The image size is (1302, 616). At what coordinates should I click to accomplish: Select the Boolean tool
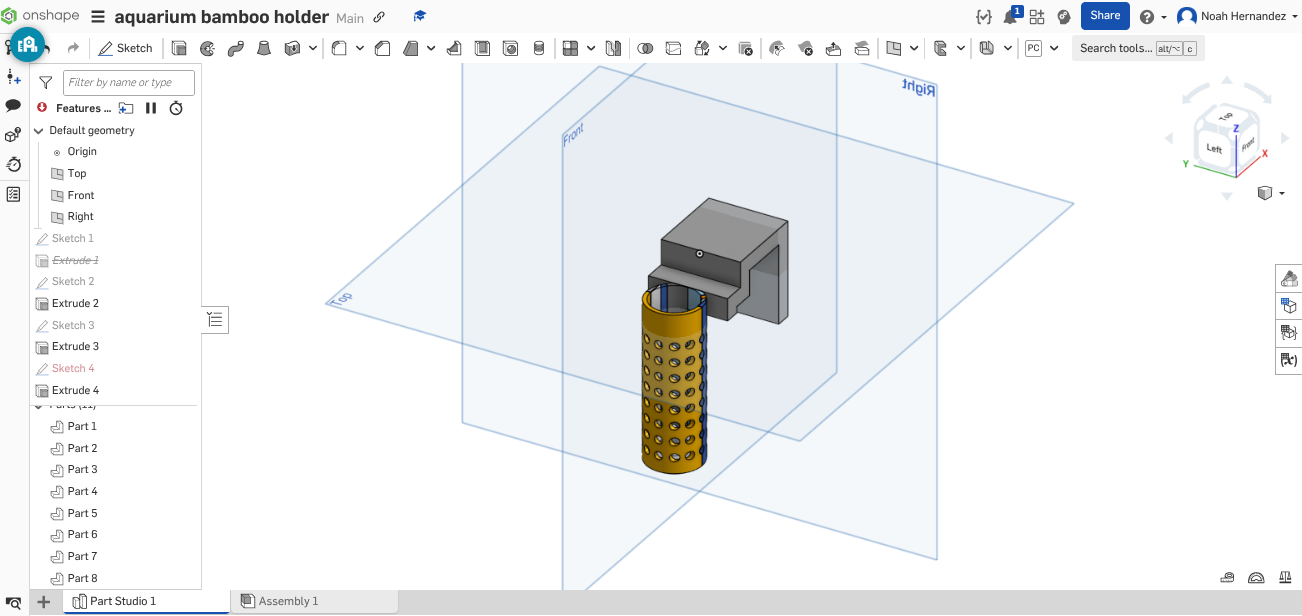coord(645,48)
